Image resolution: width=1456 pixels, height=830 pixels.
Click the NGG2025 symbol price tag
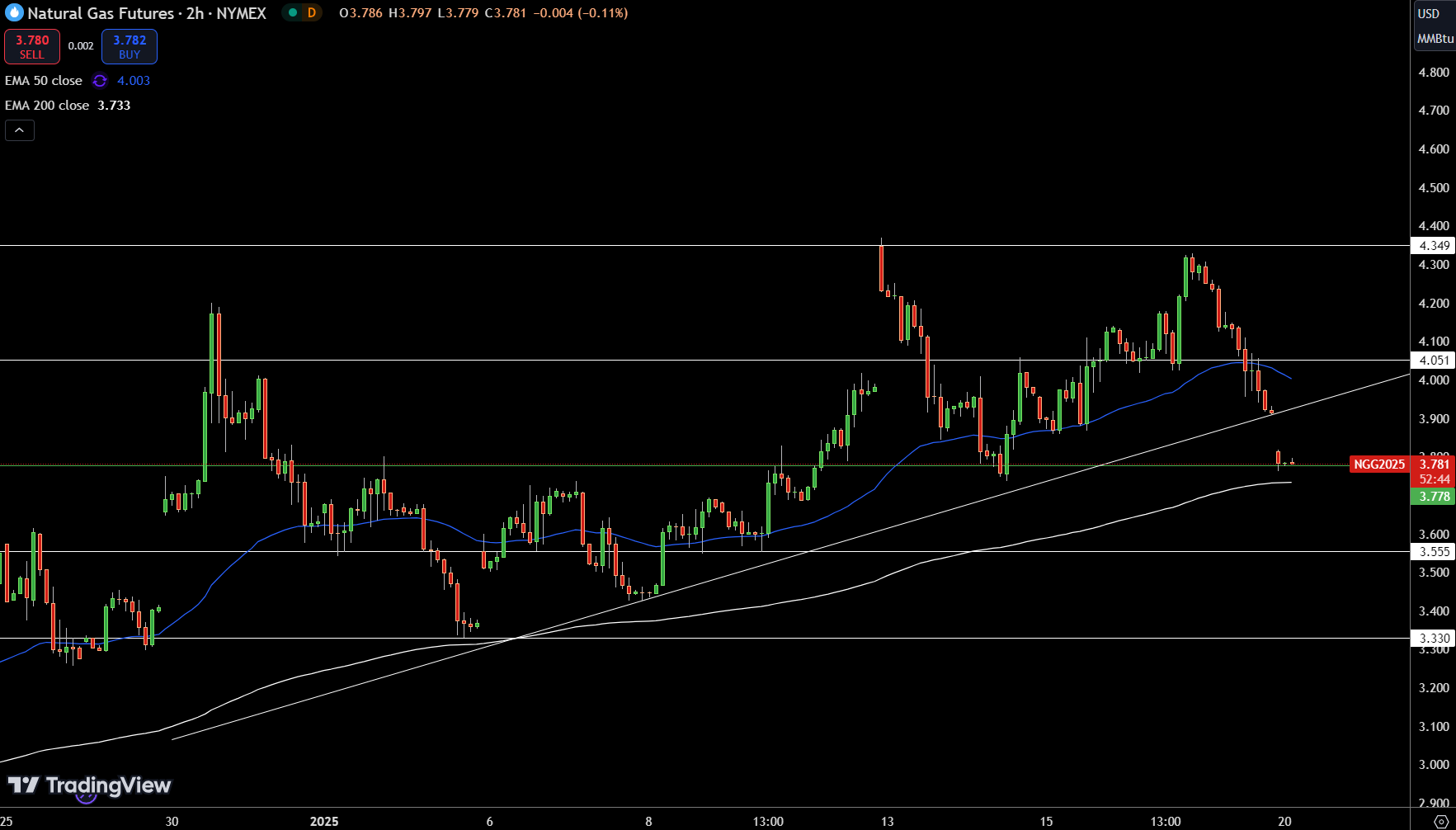(1379, 465)
